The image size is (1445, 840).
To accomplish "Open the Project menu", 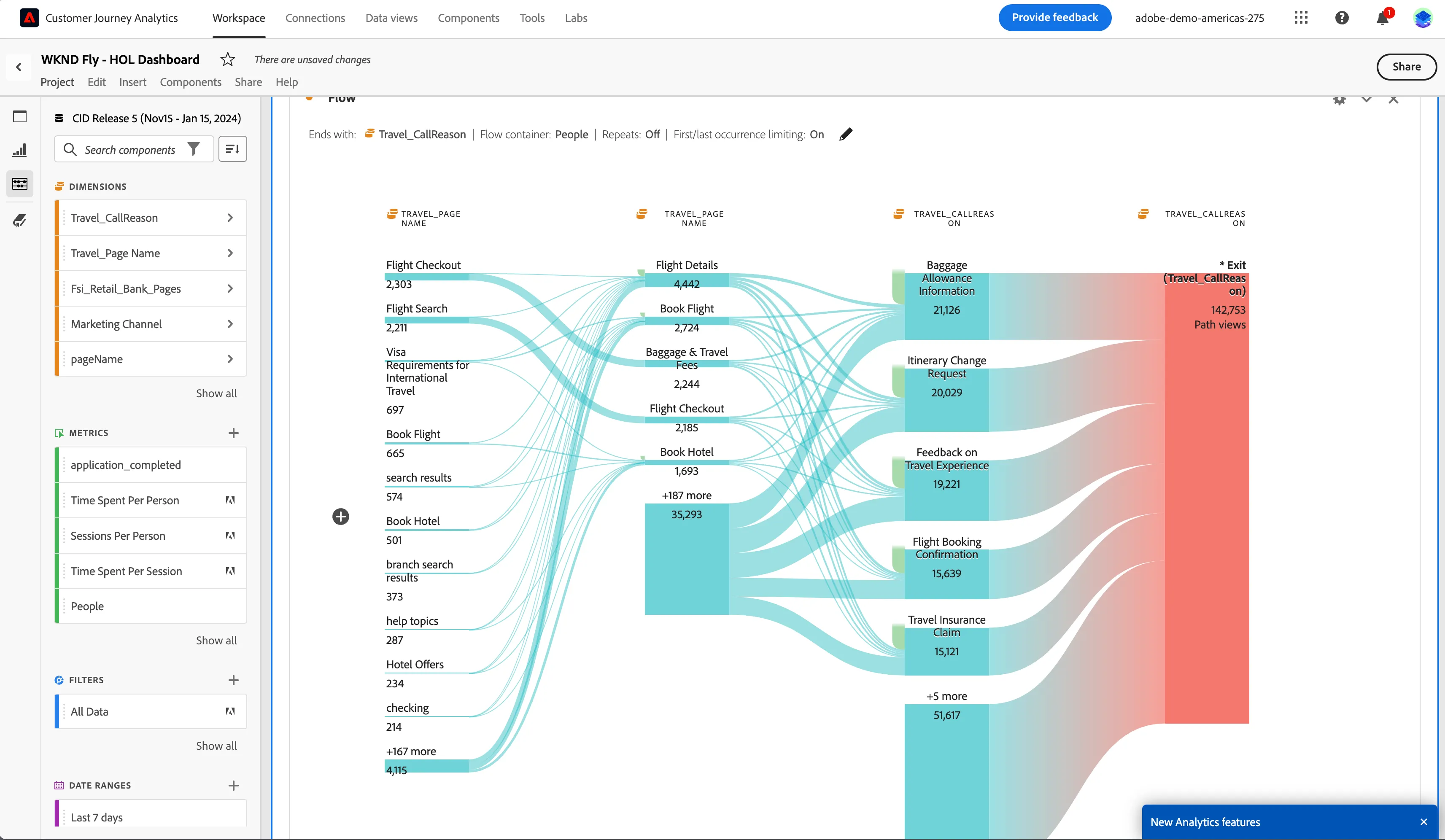I will point(57,82).
